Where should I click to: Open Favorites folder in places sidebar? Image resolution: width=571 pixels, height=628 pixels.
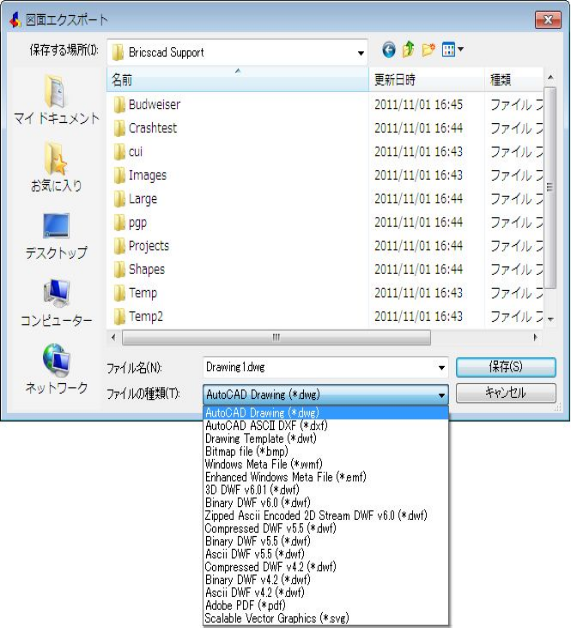[x=56, y=167]
